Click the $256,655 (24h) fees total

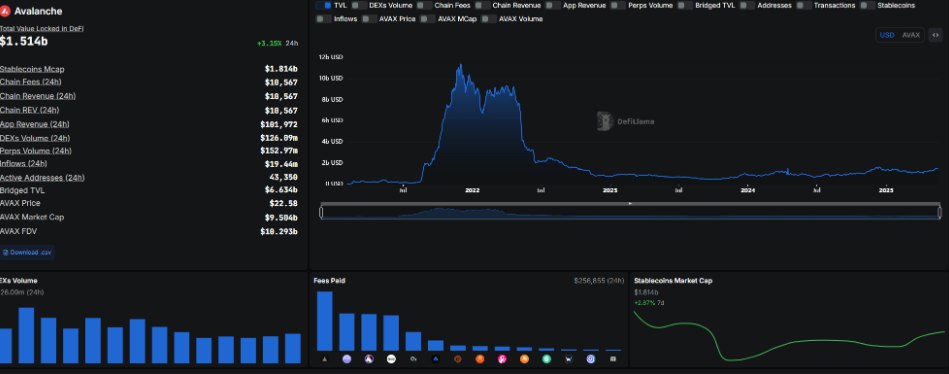[x=599, y=281]
